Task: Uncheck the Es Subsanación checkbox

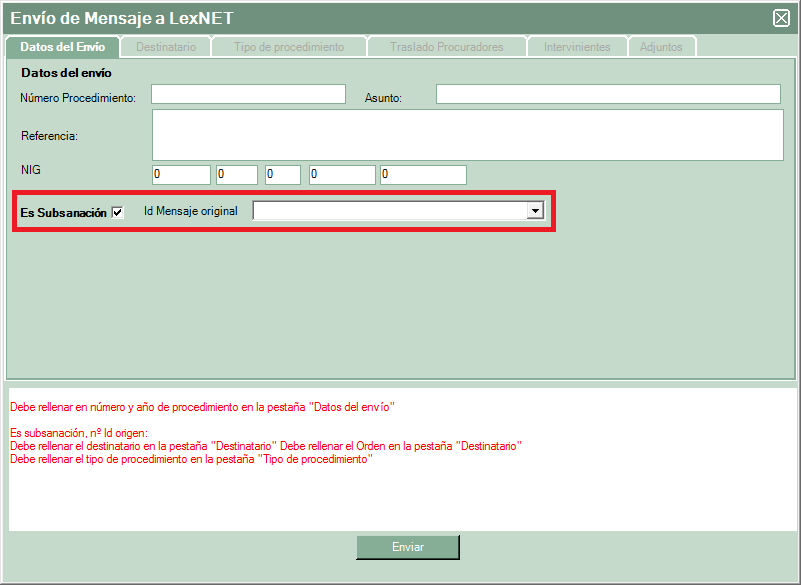Action: point(118,212)
